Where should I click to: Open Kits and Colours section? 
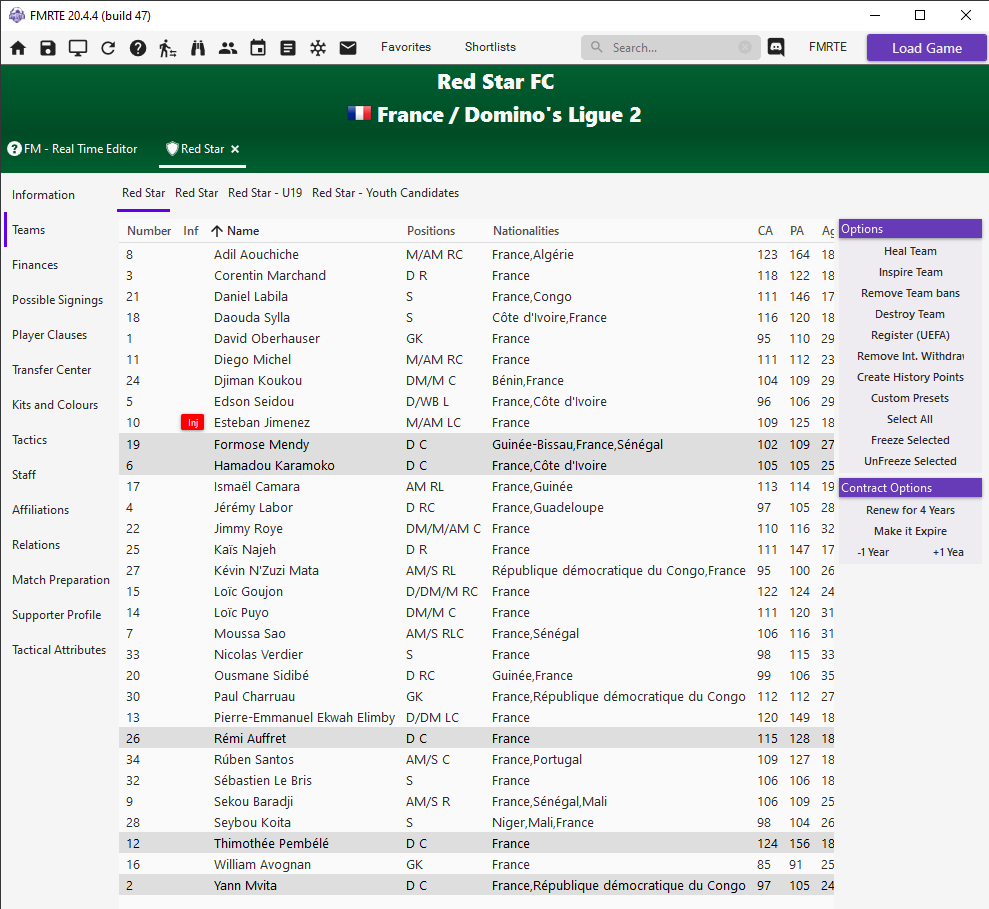tap(55, 405)
